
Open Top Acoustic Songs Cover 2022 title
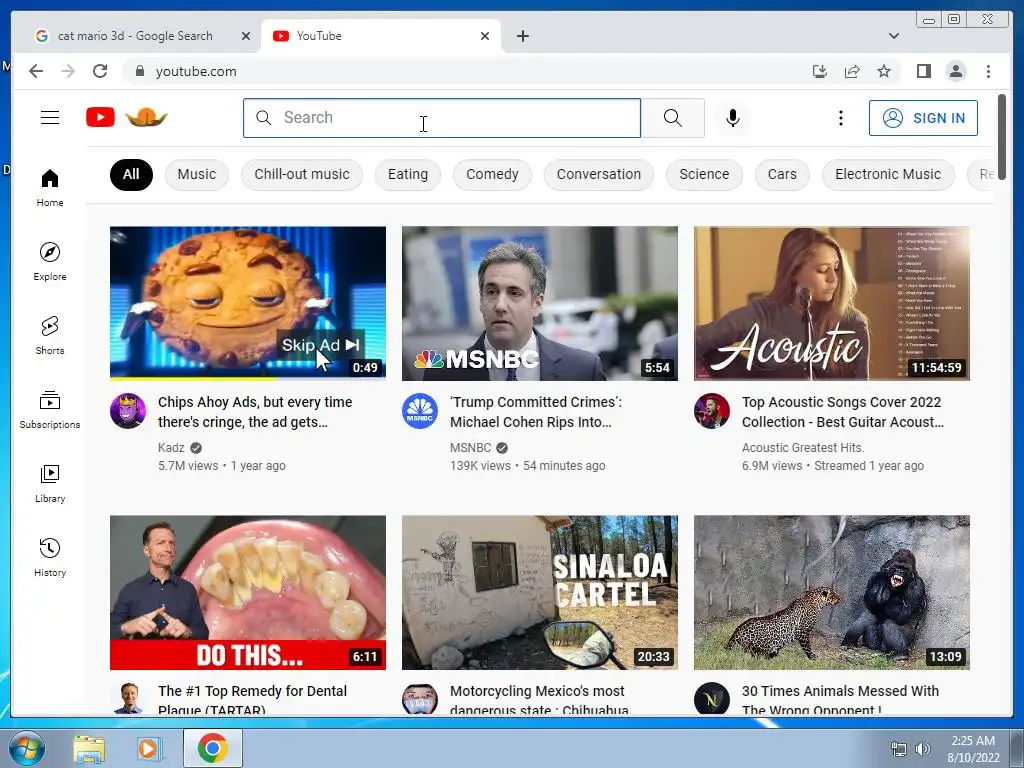pyautogui.click(x=842, y=412)
